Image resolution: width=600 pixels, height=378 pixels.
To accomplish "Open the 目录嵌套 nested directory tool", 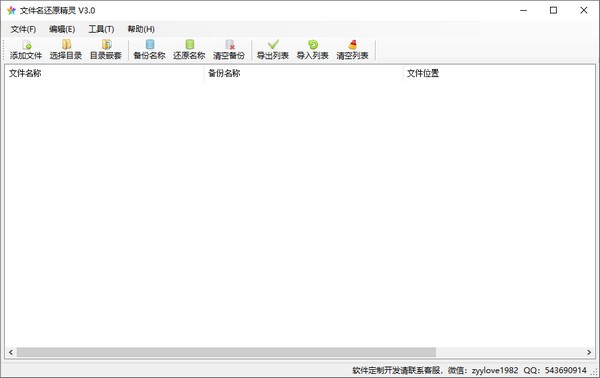I will point(106,50).
